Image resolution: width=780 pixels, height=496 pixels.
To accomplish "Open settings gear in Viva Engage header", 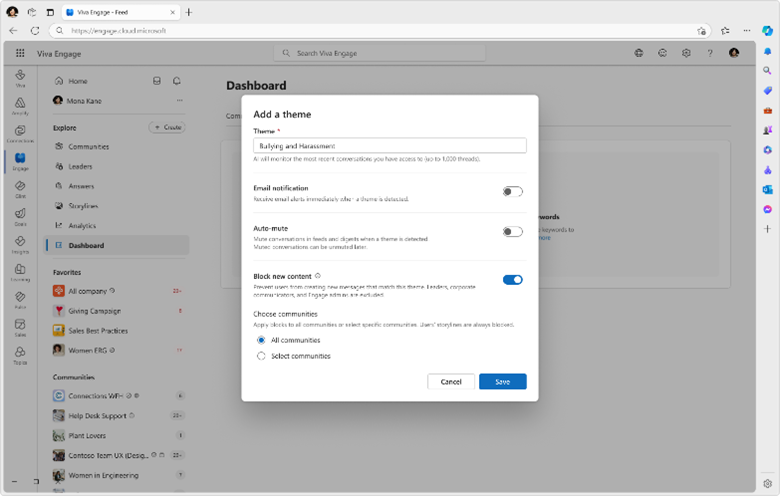I will (686, 53).
